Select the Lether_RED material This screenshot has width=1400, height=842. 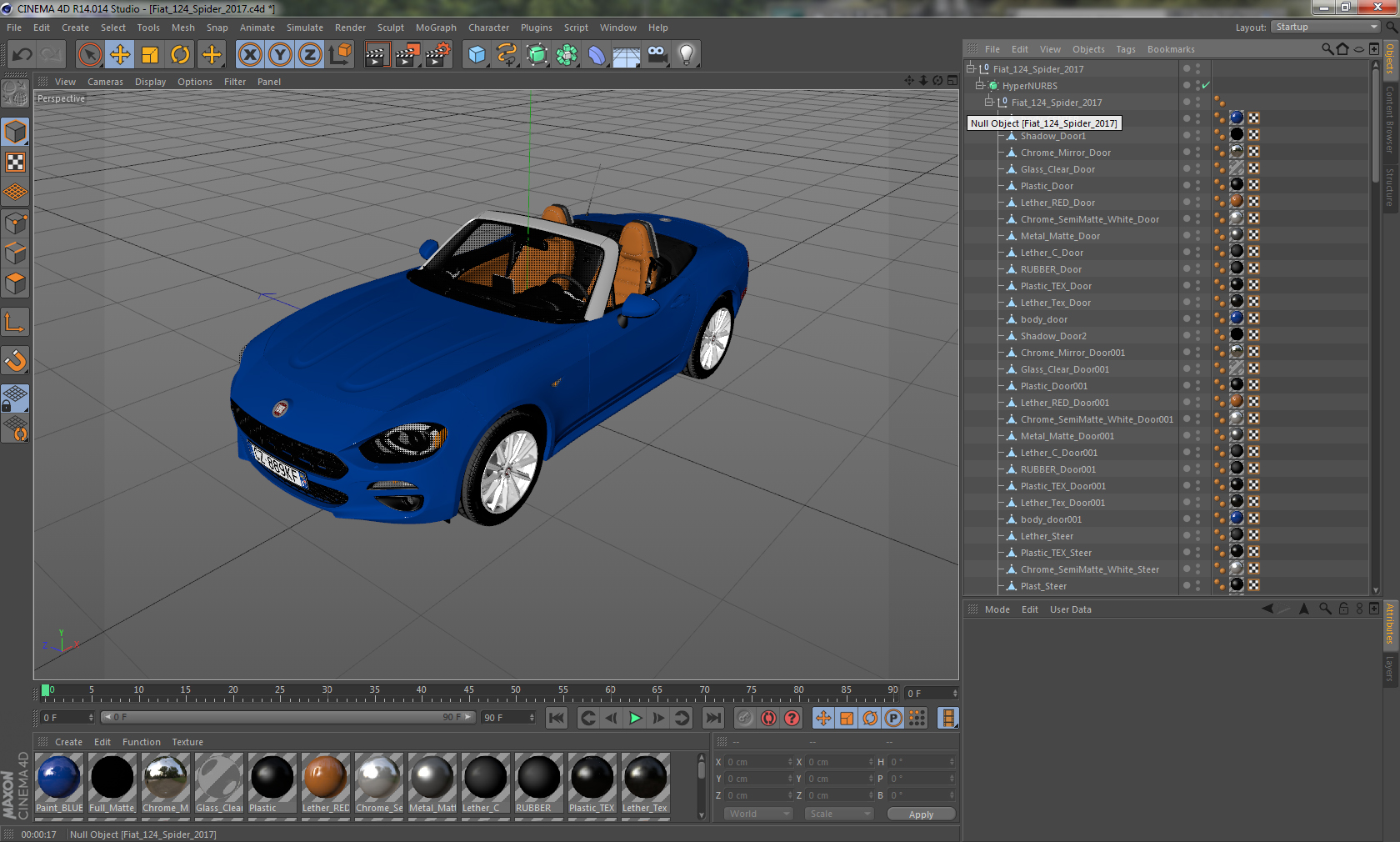[325, 783]
